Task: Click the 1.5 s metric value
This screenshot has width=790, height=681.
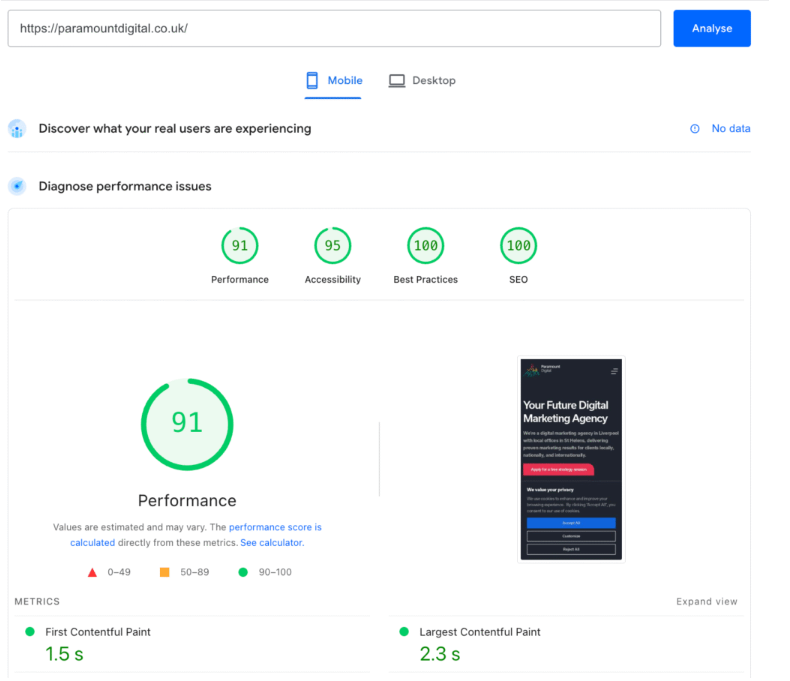Action: (64, 654)
